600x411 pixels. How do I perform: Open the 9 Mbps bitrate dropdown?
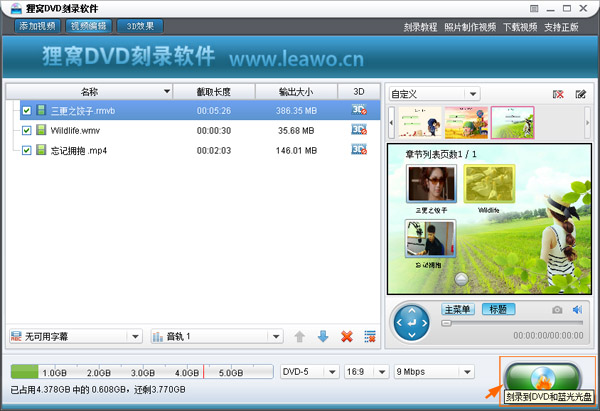[467, 372]
